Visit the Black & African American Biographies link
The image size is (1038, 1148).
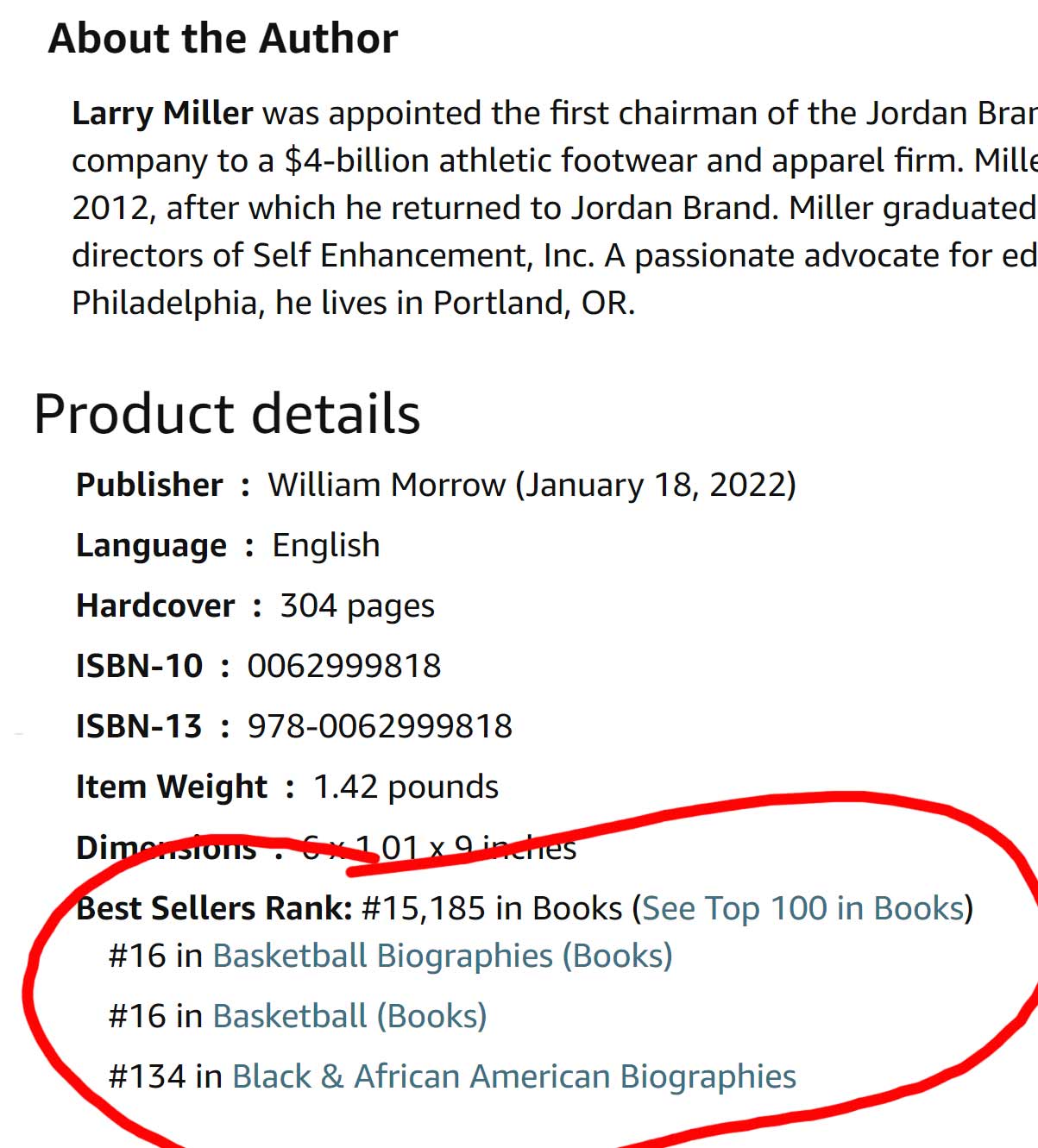point(513,1076)
